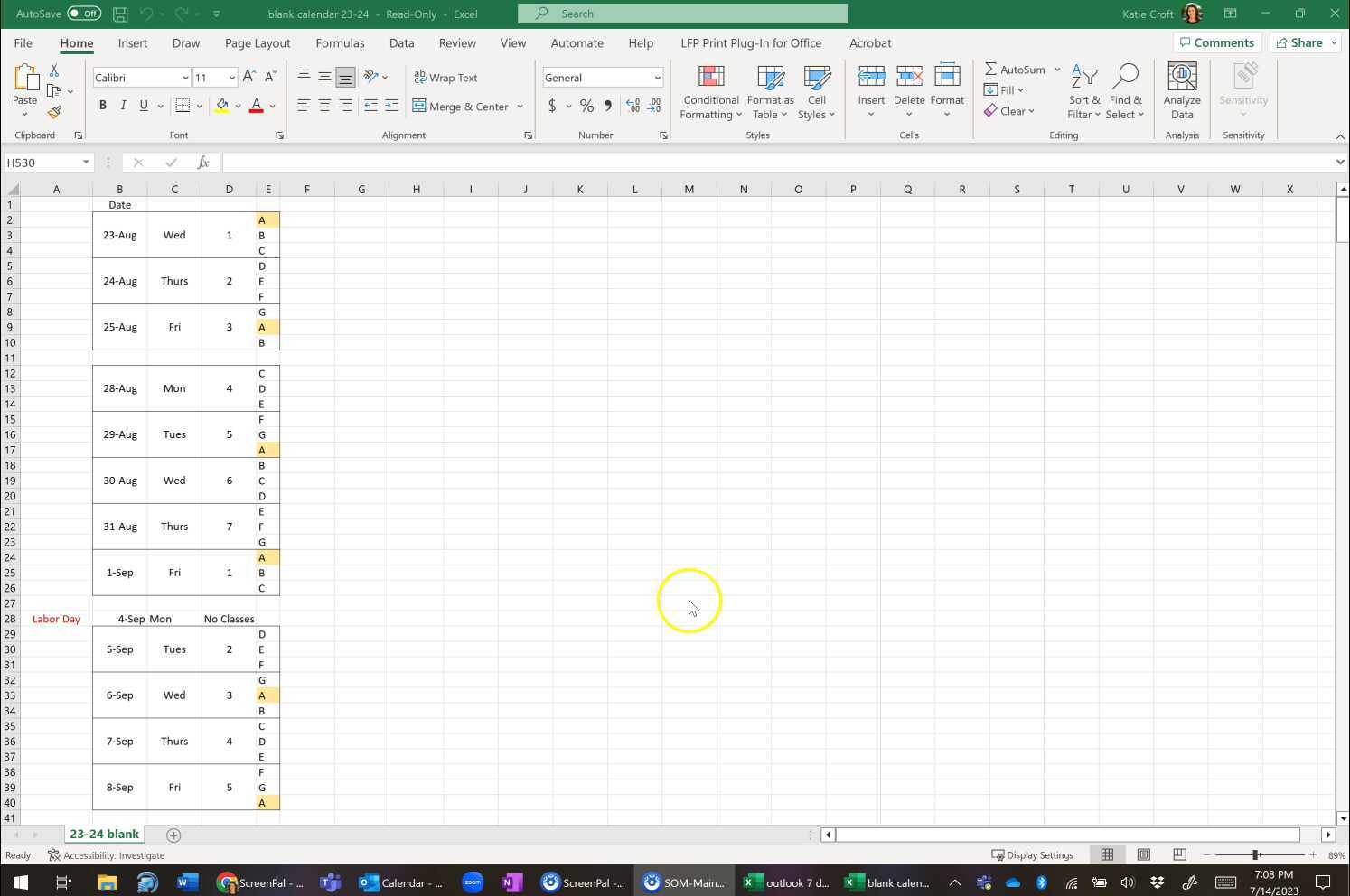Screen dimensions: 1350x896
Task: Toggle underline on selected cell
Action: pyautogui.click(x=143, y=106)
